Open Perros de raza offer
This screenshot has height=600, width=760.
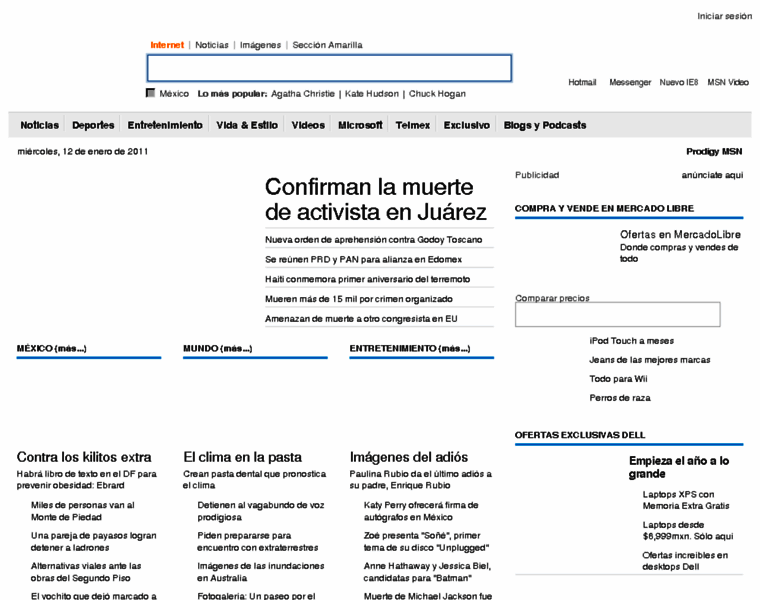pyautogui.click(x=620, y=398)
